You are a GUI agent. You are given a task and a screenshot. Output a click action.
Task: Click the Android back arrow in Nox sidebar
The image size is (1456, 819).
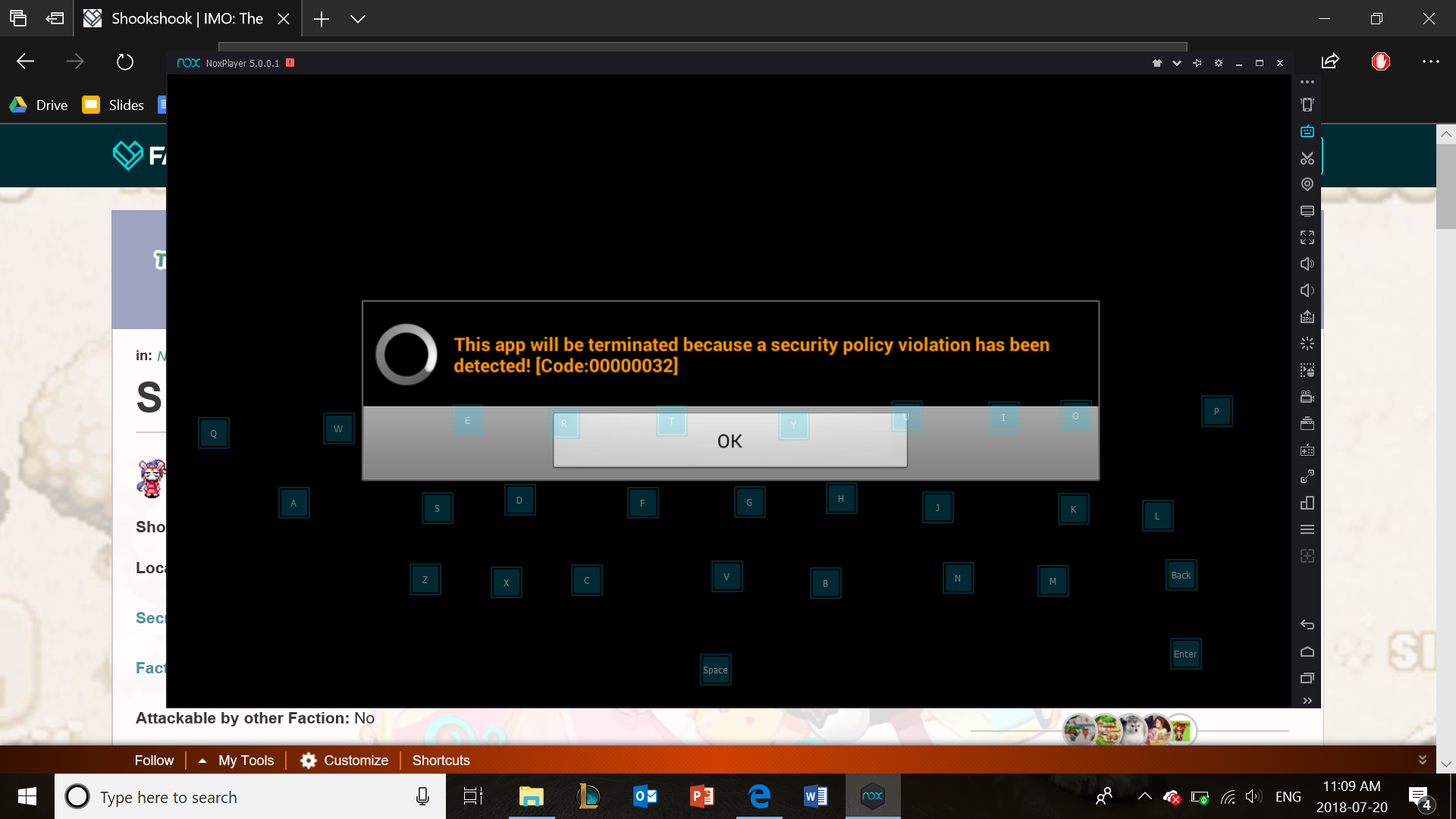(1307, 625)
